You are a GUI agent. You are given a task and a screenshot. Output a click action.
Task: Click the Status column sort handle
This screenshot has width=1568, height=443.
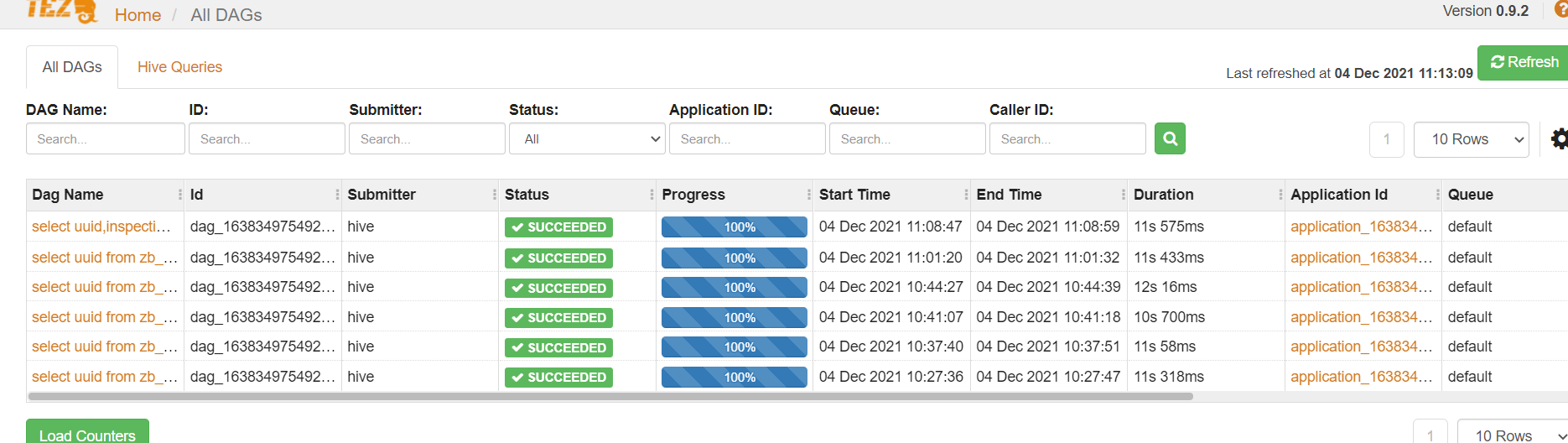652,195
